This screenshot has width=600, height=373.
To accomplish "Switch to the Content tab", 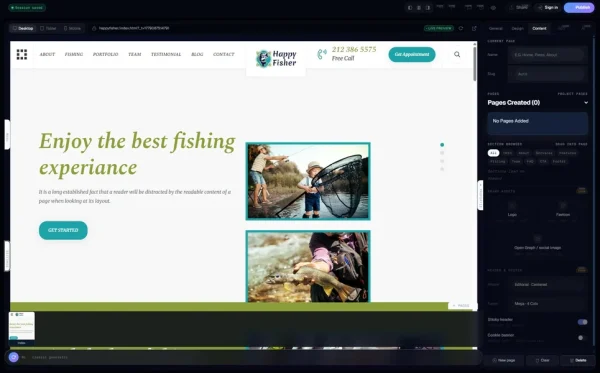I will click(x=539, y=28).
